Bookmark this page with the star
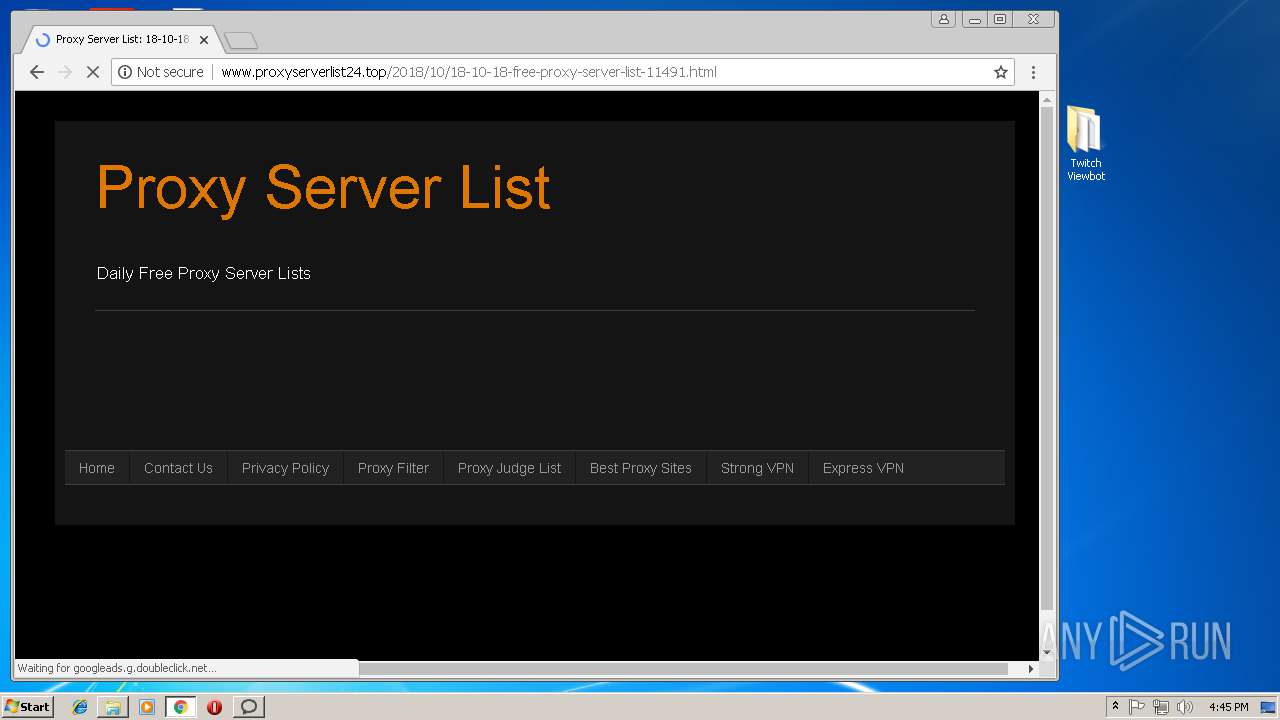The width and height of the screenshot is (1280, 720). [x=1000, y=72]
